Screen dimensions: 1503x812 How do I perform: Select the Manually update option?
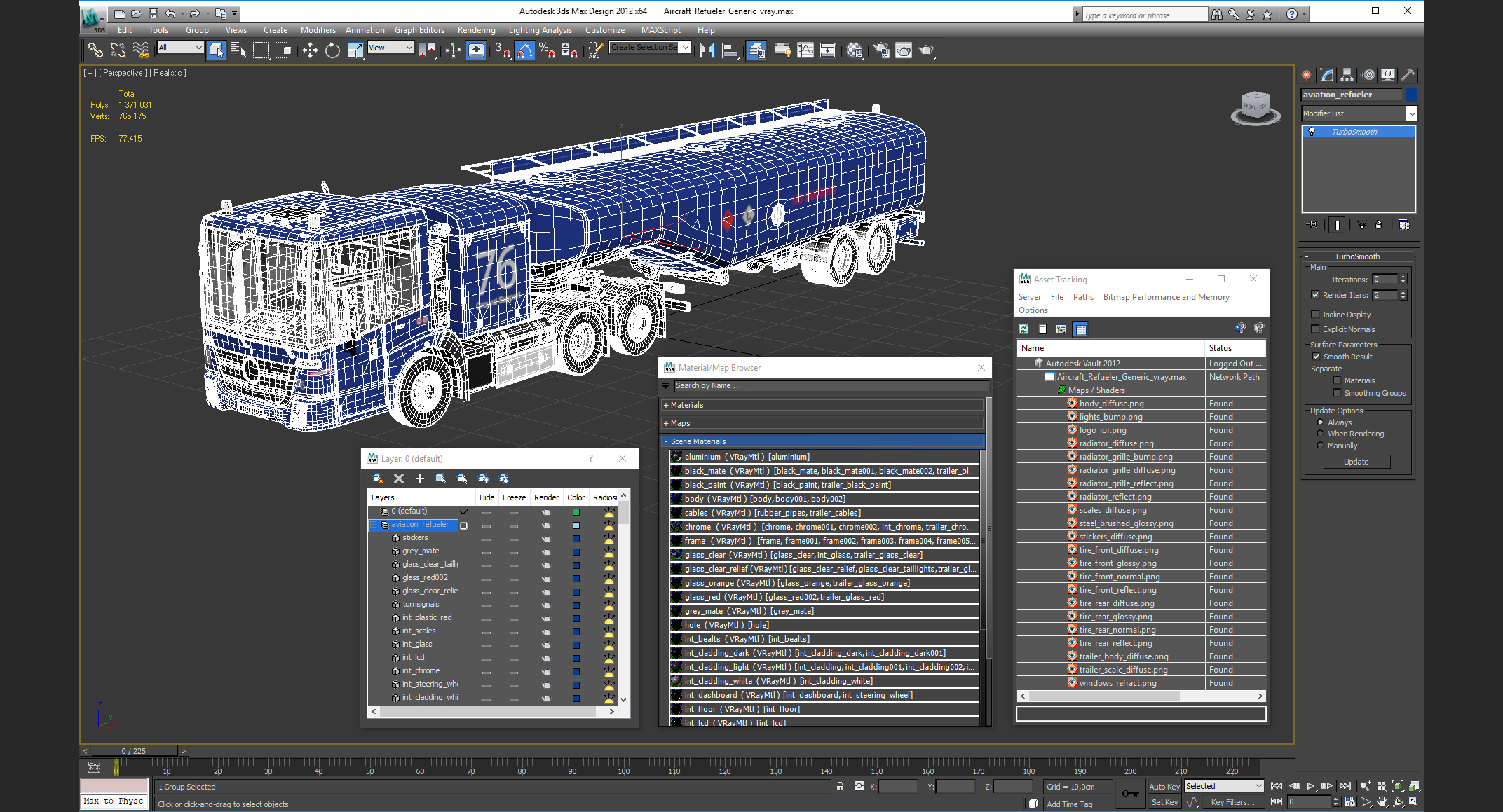[x=1320, y=446]
